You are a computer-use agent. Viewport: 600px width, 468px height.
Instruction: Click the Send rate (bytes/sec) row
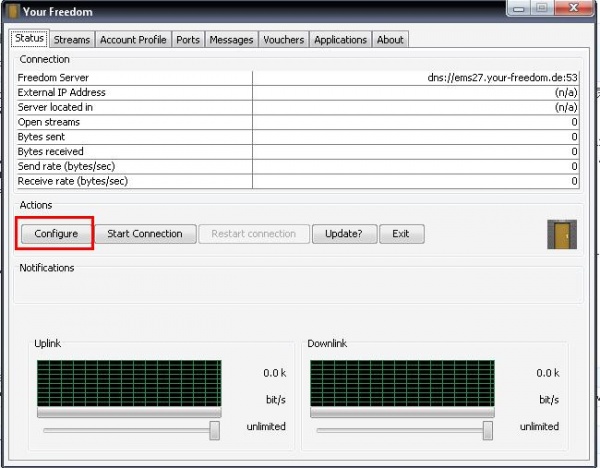pos(298,166)
